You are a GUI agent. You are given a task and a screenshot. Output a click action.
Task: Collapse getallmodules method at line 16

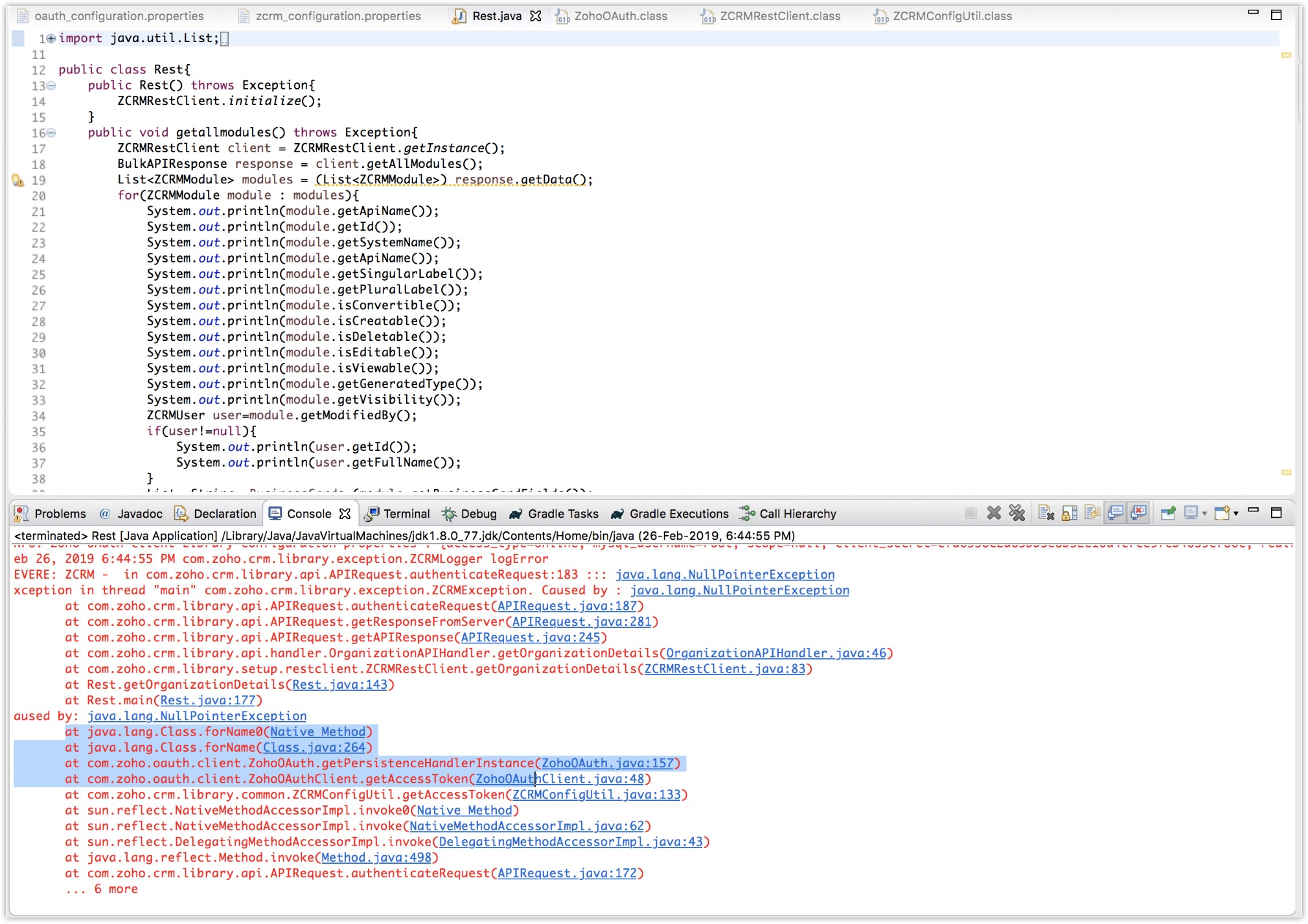51,133
